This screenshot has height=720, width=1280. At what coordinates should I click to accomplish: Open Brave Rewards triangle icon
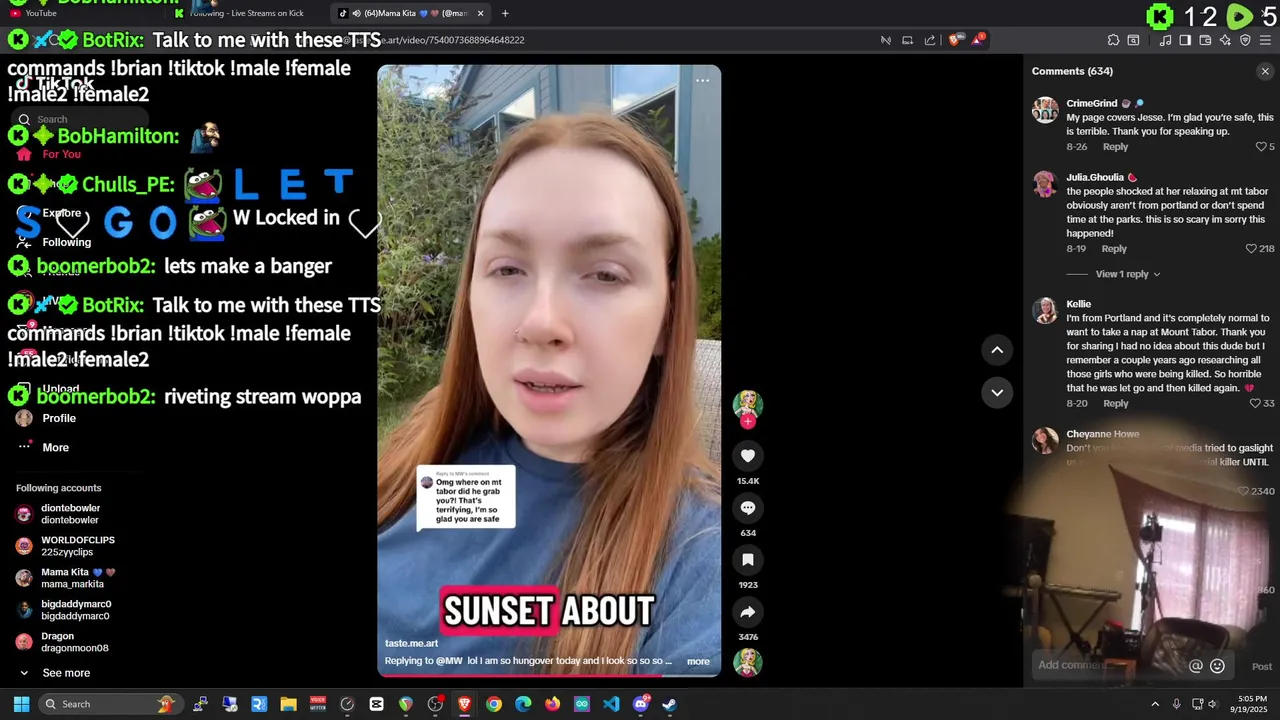pos(979,40)
